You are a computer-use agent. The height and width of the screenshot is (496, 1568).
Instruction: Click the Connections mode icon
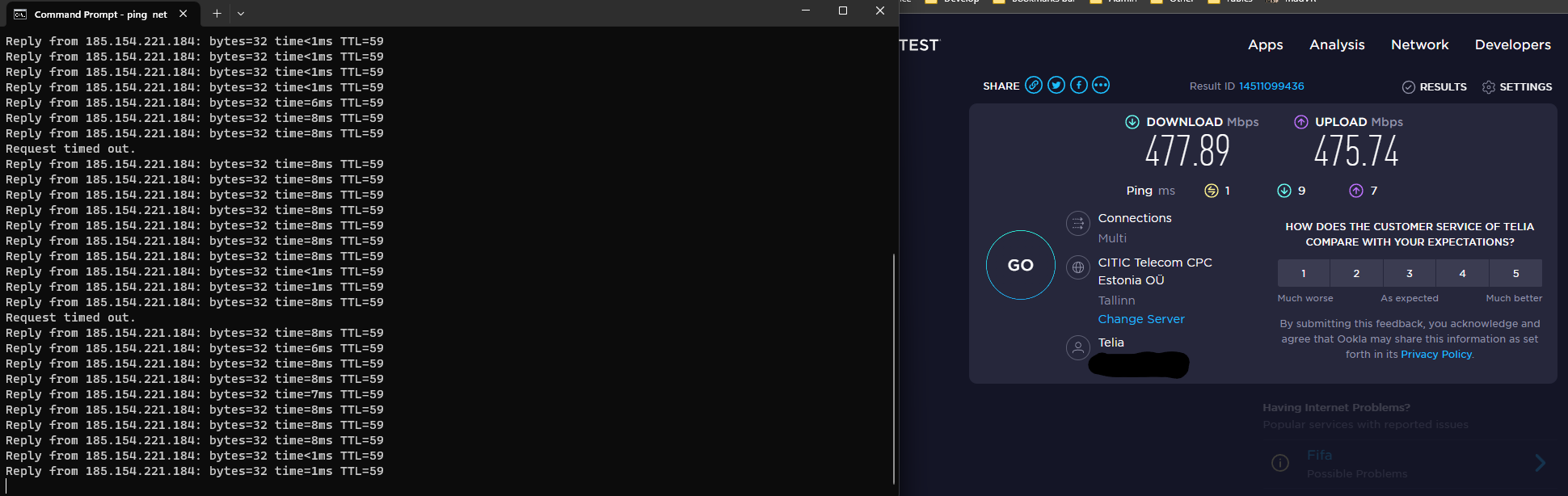coord(1078,223)
